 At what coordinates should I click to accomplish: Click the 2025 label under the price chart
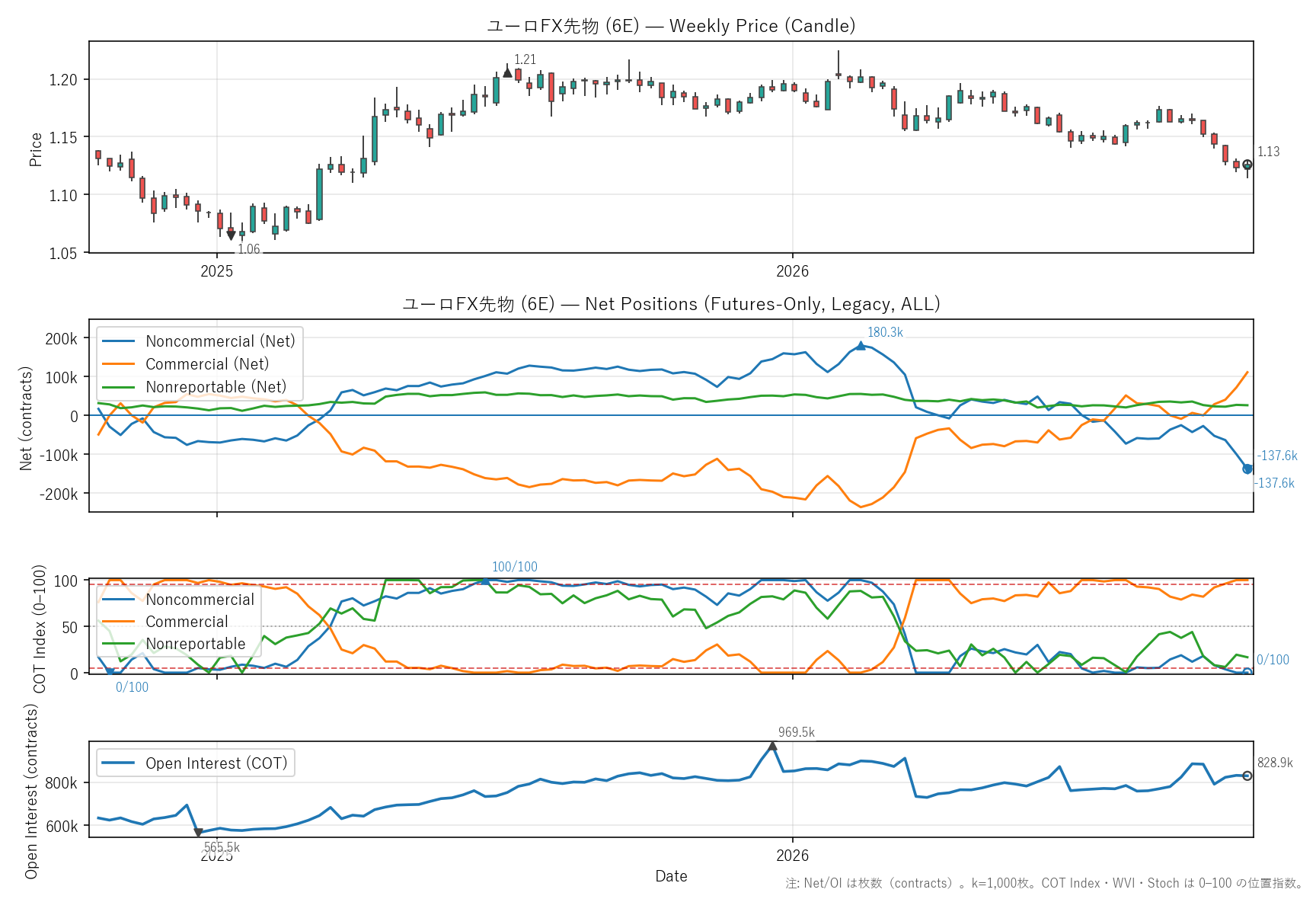coord(216,271)
